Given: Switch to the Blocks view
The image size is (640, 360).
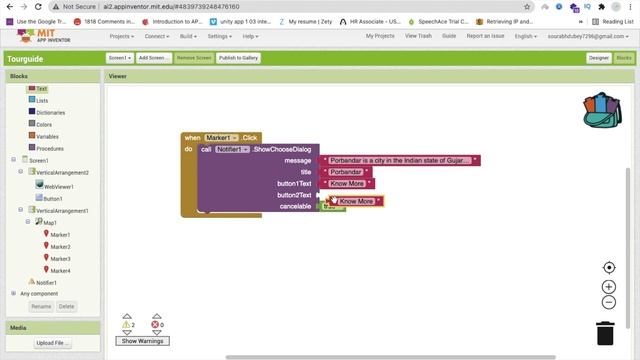Looking at the screenshot, I should 624,58.
